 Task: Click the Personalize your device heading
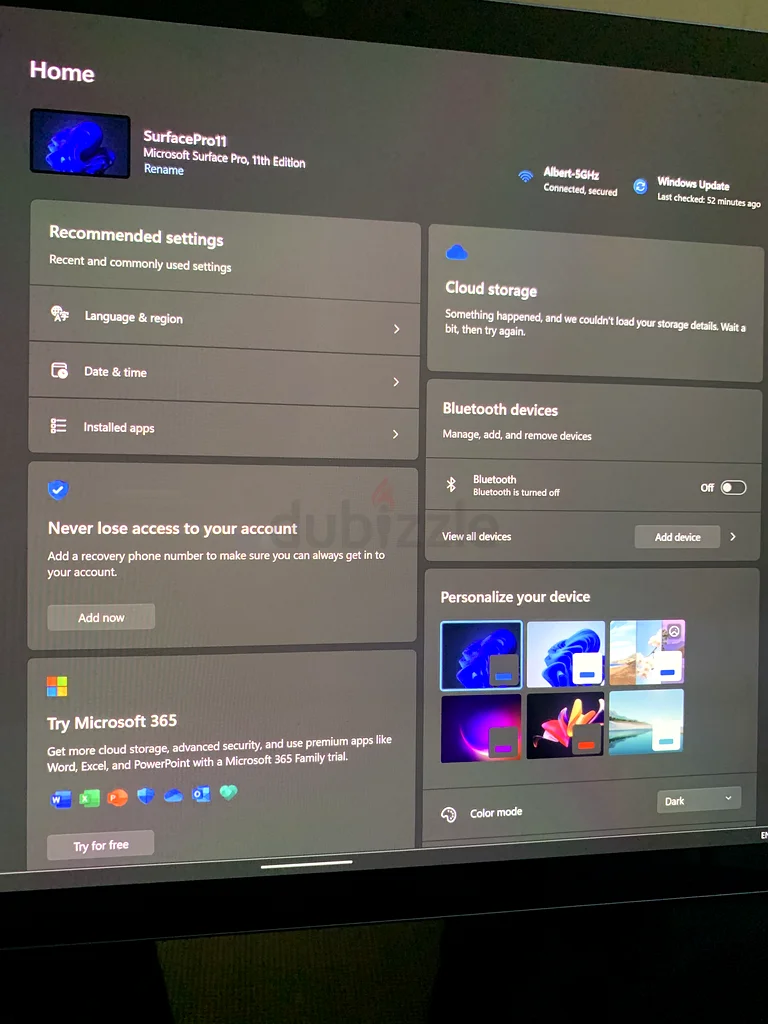point(515,597)
